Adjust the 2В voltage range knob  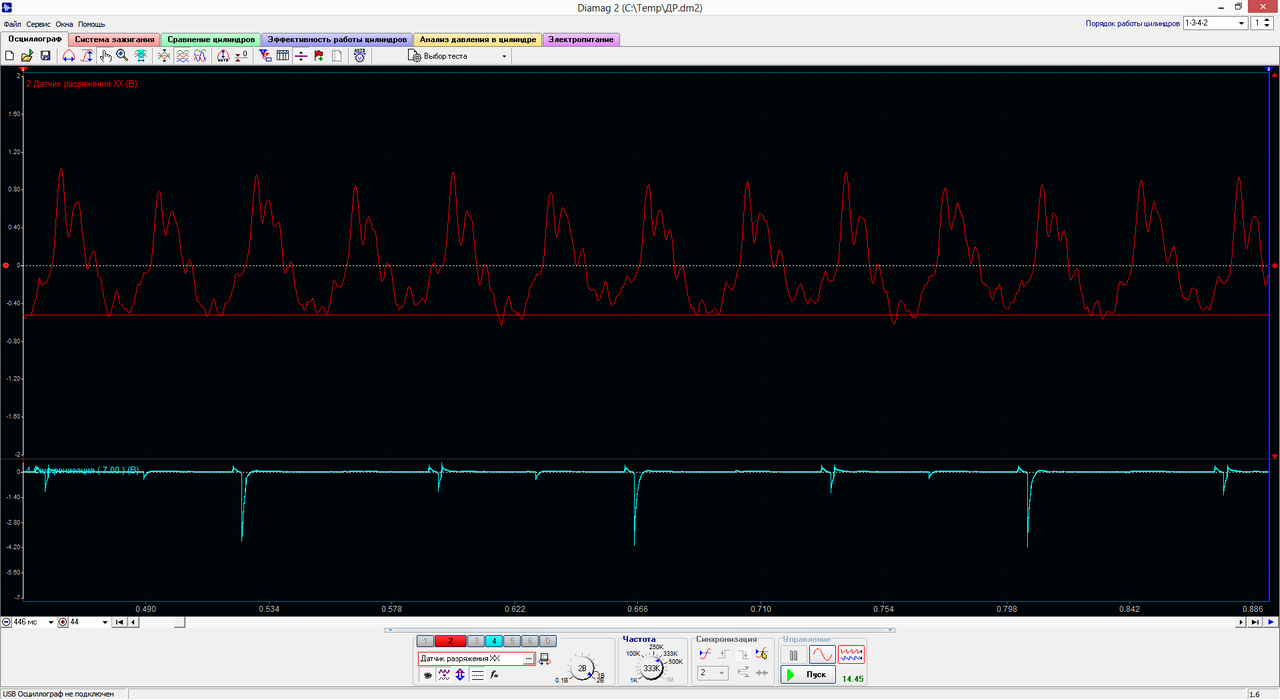click(582, 667)
